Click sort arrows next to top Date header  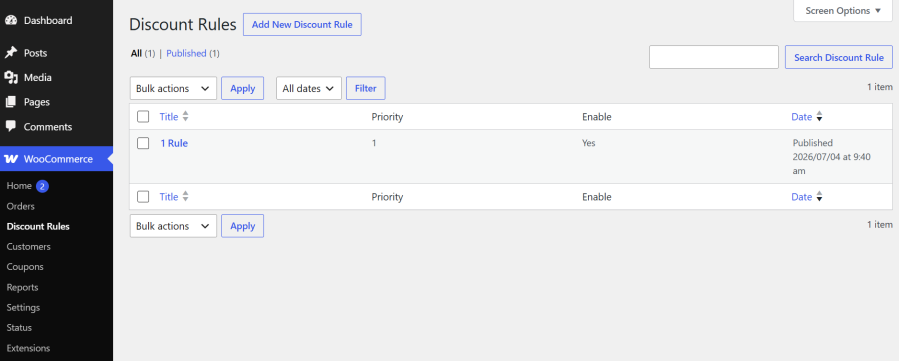click(819, 117)
